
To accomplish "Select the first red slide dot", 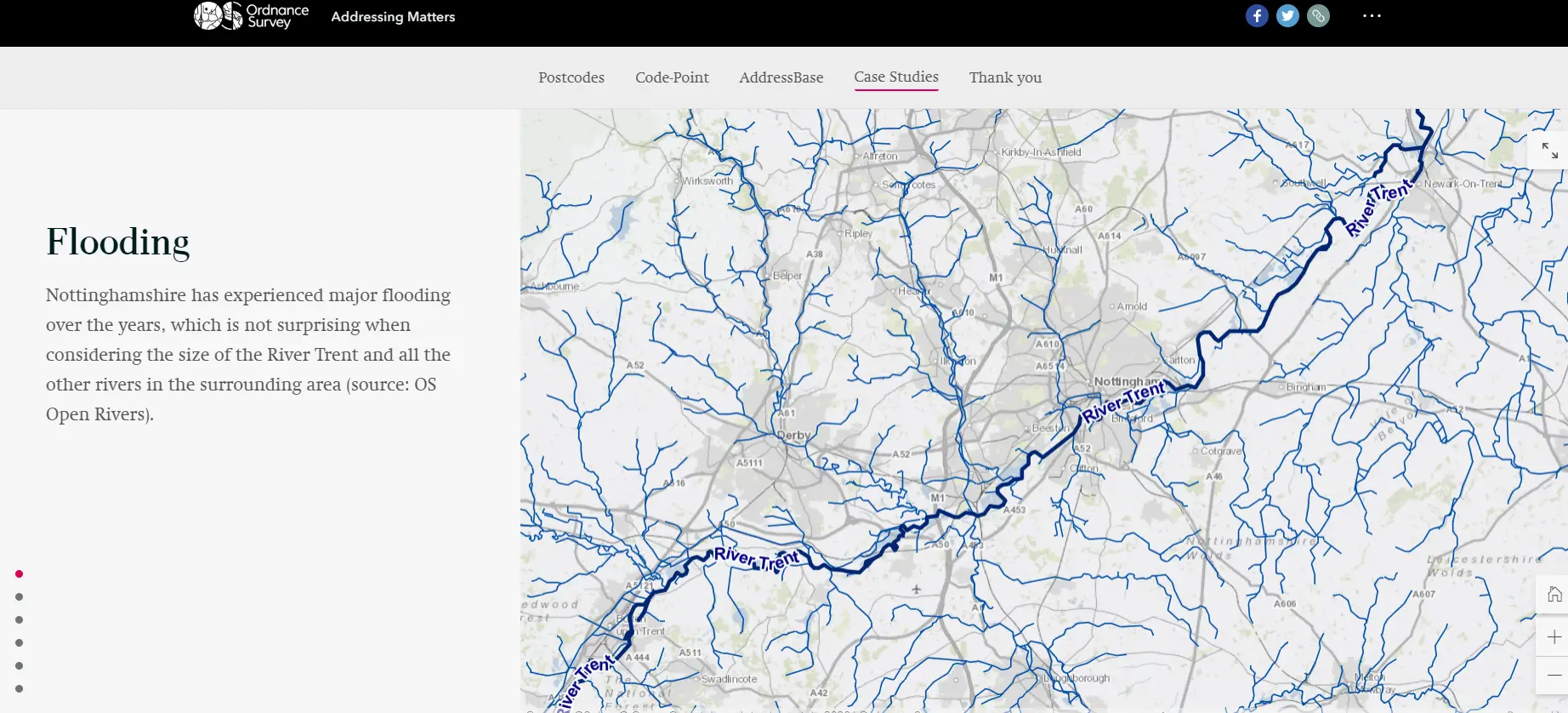I will coord(19,574).
